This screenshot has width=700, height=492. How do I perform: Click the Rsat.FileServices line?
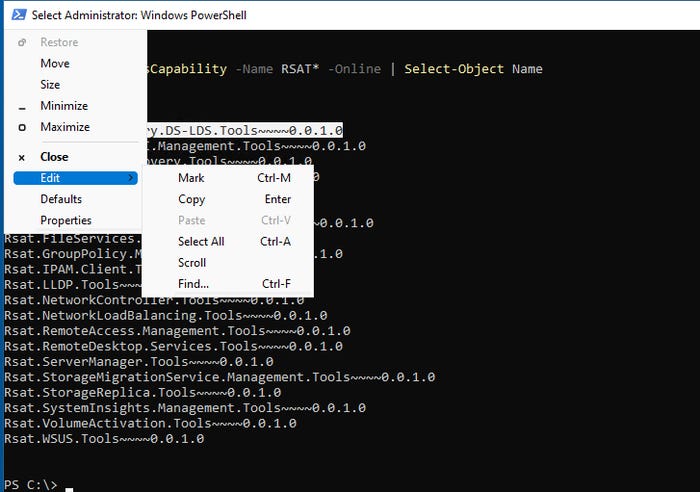(73, 238)
